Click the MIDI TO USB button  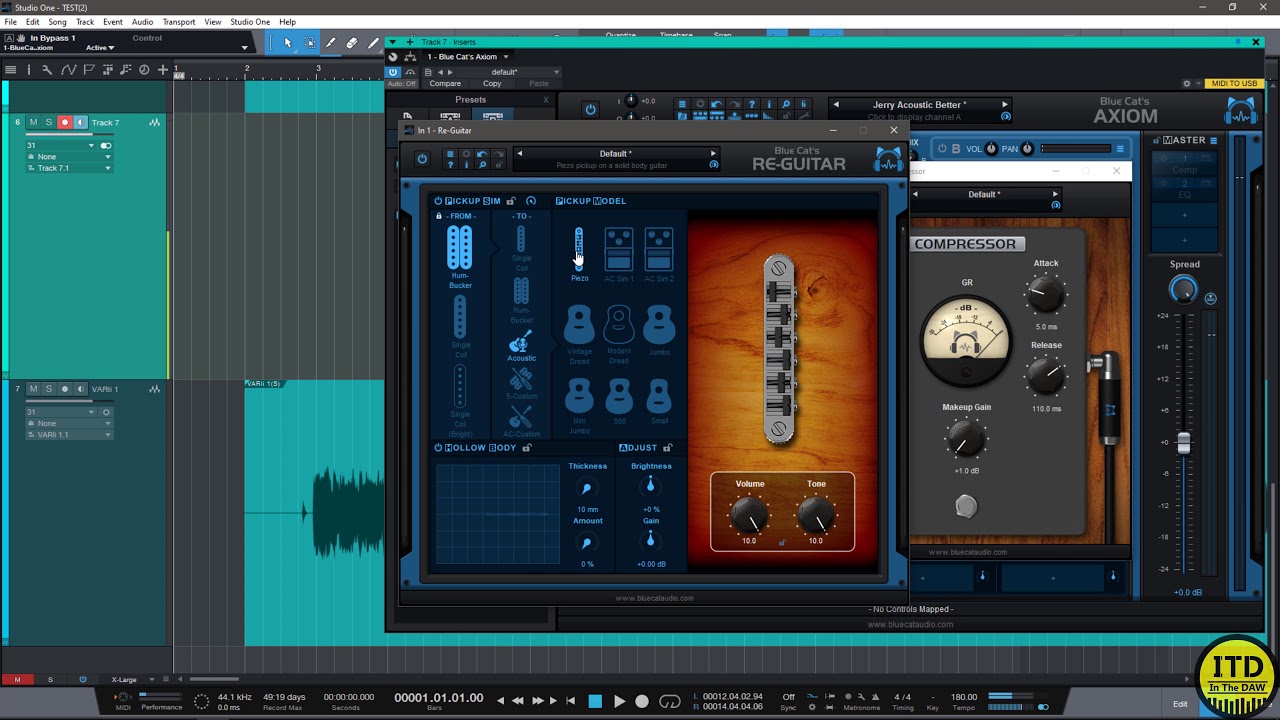(x=1234, y=84)
